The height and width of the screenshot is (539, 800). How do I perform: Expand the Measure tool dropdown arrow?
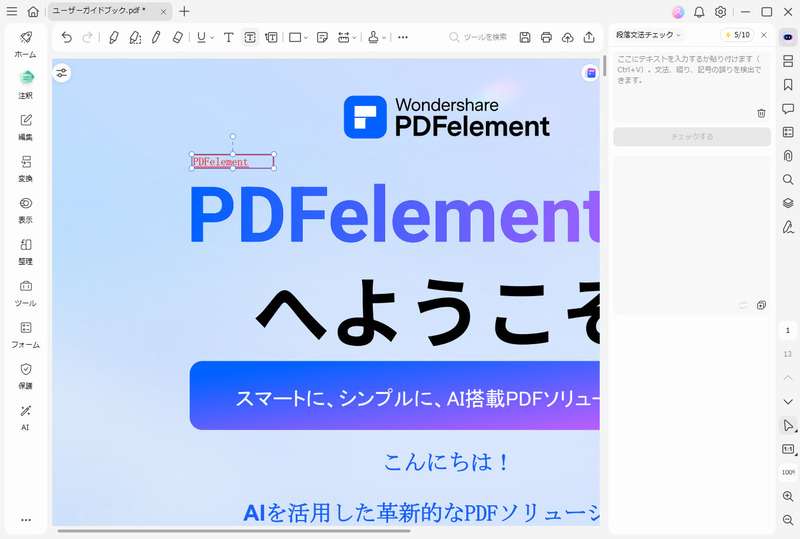click(x=354, y=37)
